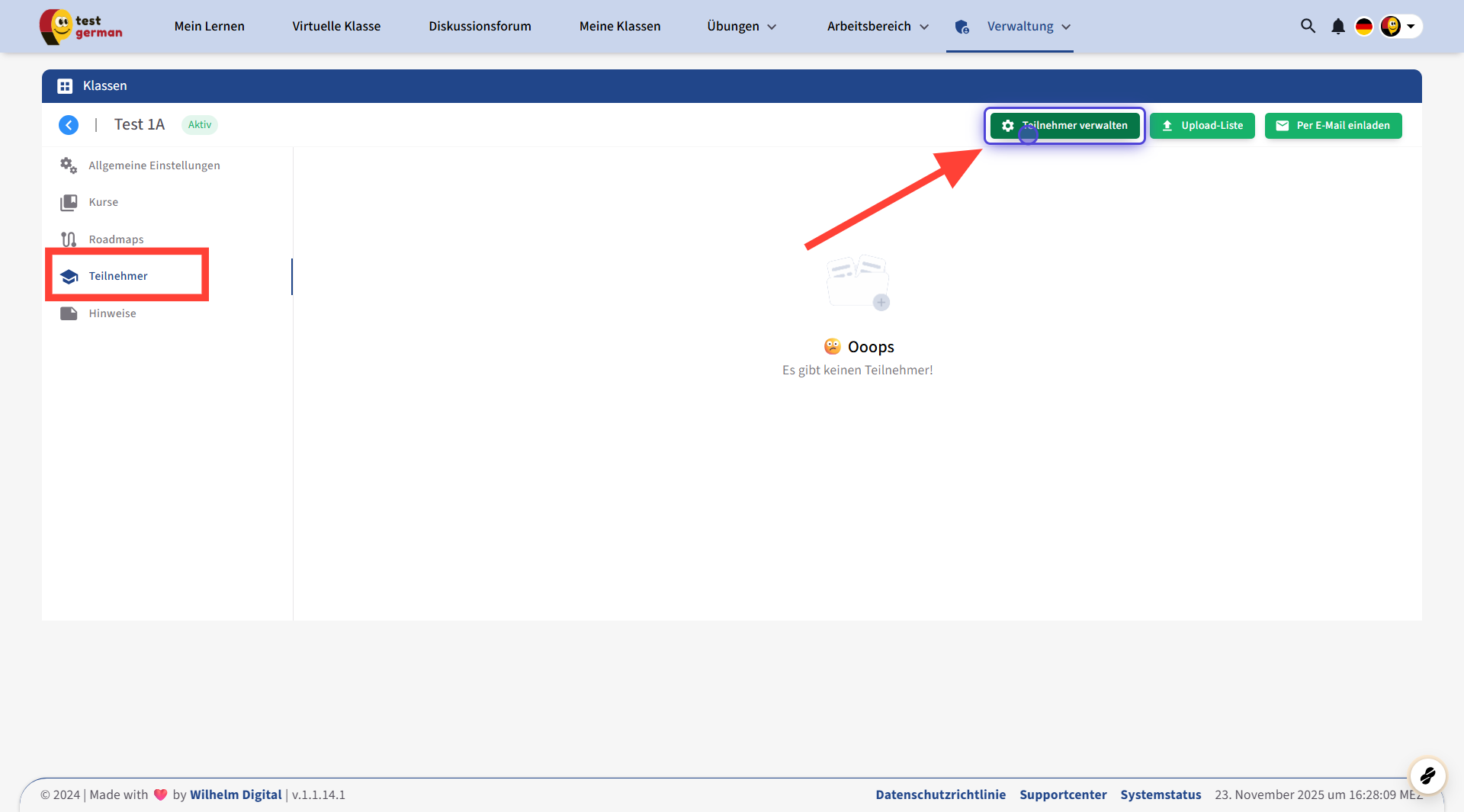Select Allgemeine Einstellungen in the sidebar

154,165
